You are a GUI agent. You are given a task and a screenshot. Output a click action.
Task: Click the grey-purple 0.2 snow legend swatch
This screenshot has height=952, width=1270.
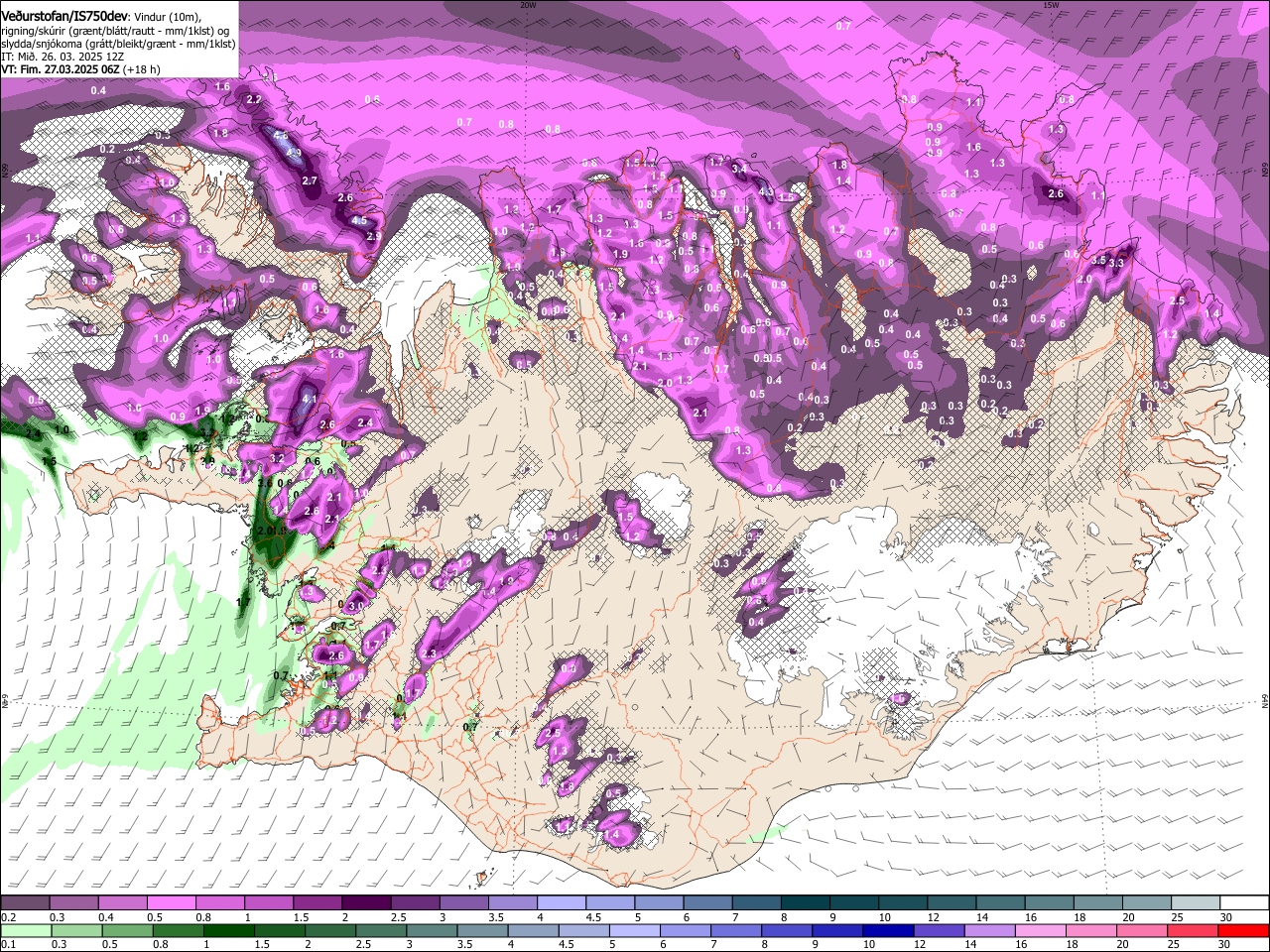(25, 903)
